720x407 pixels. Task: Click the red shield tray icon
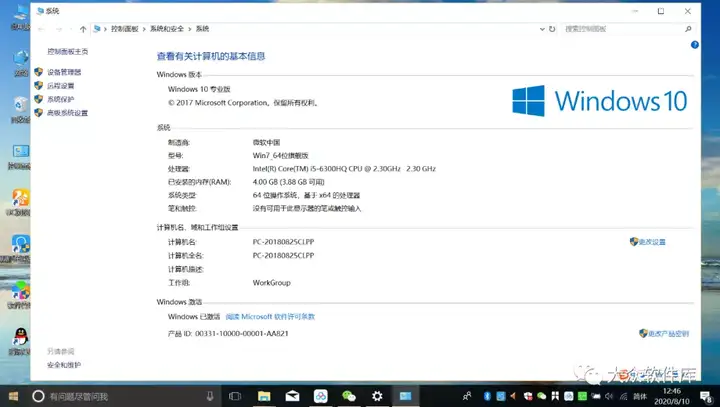click(x=528, y=396)
